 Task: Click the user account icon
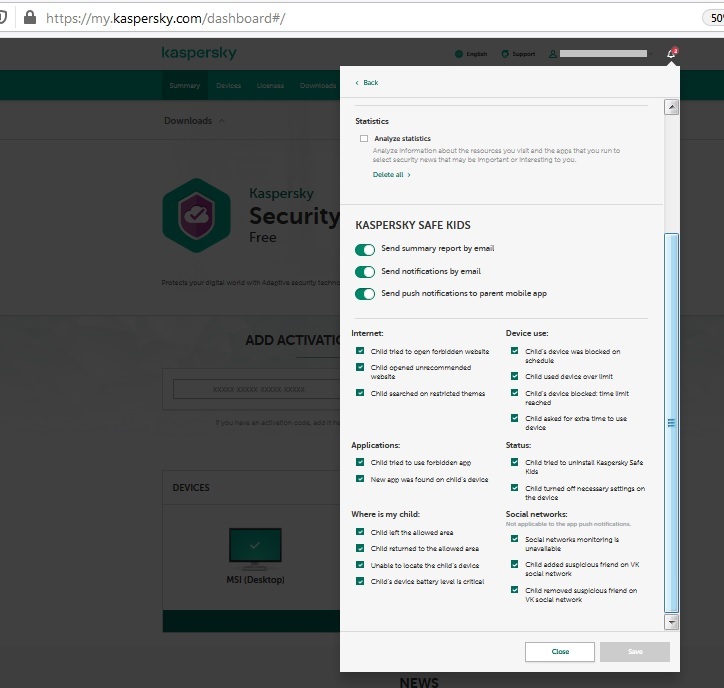552,54
